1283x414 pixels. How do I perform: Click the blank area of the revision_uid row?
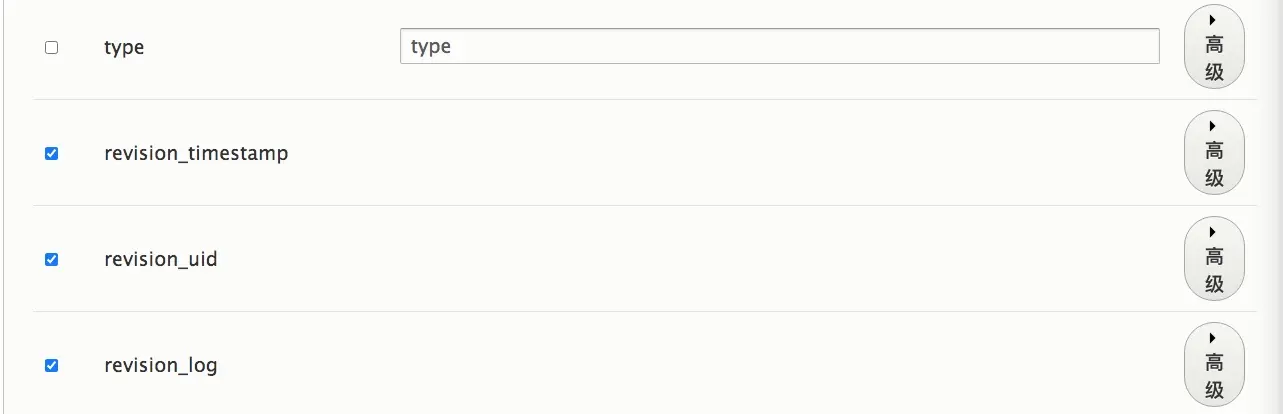tap(700, 259)
